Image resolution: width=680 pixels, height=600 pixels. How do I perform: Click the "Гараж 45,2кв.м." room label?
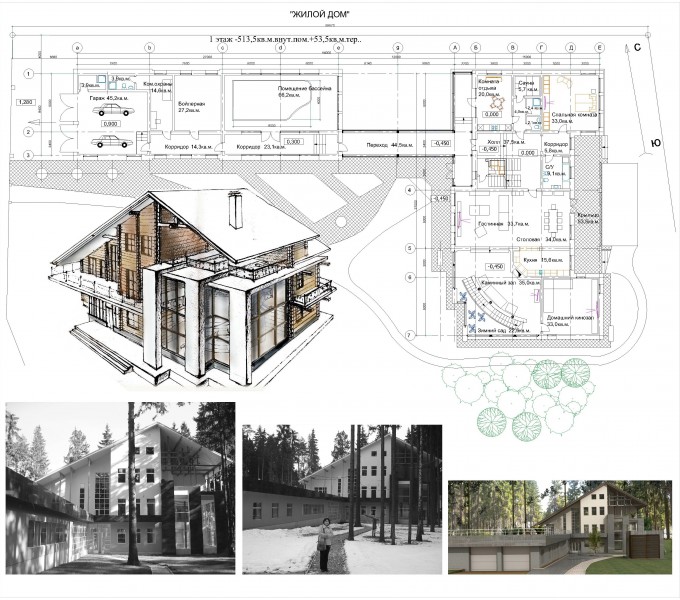[x=110, y=98]
